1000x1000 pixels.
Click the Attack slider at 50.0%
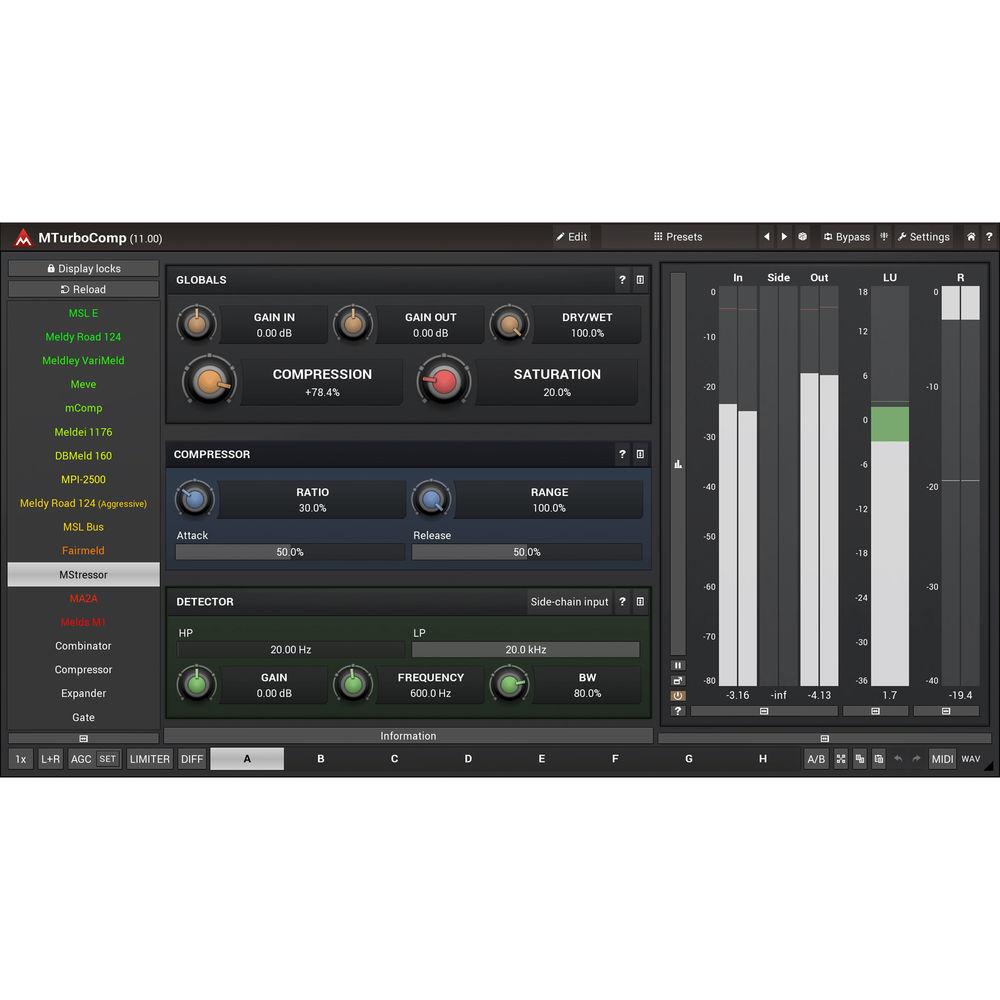(290, 552)
